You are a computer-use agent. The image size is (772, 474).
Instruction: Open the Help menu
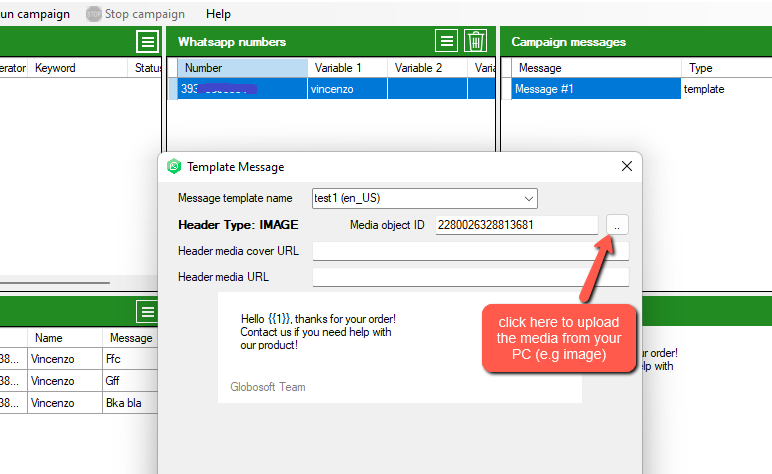coord(218,14)
